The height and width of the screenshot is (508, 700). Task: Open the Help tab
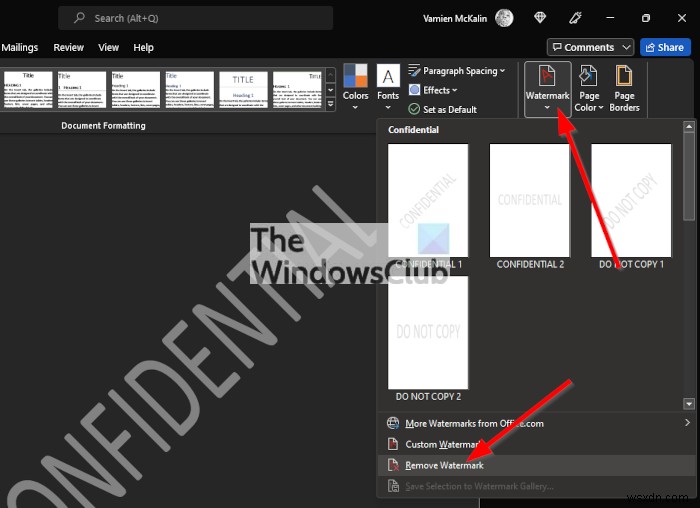143,47
